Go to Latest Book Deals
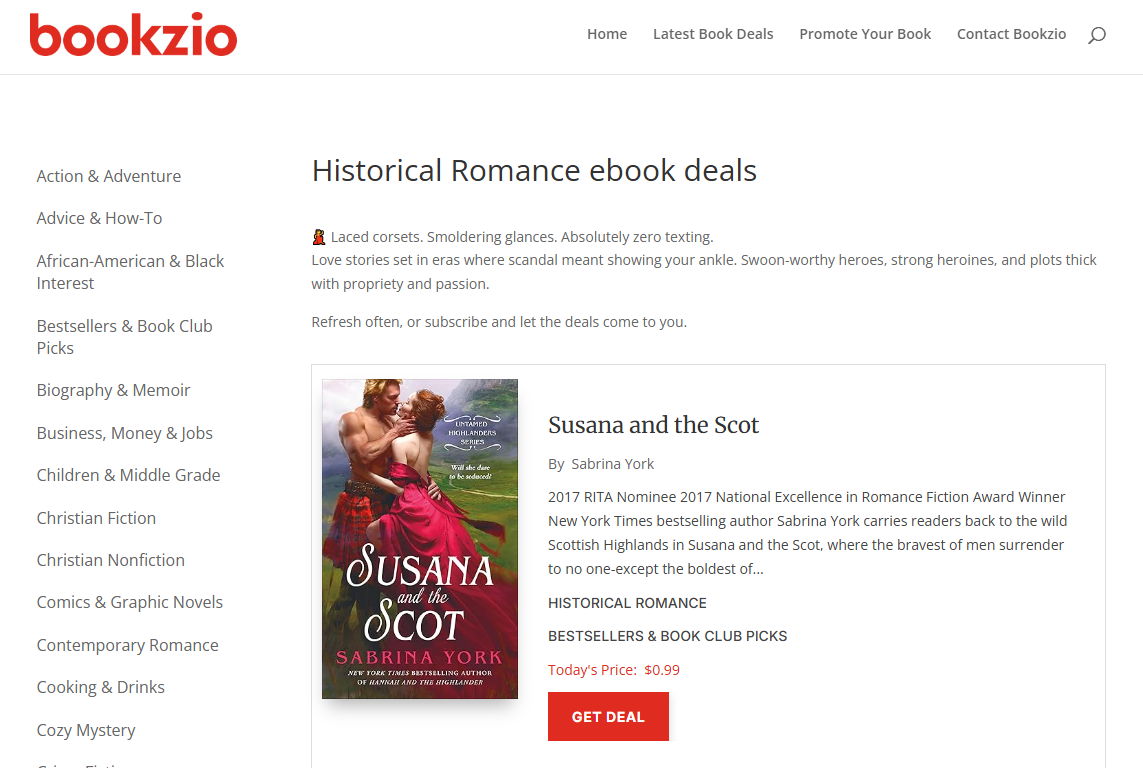 tap(713, 33)
